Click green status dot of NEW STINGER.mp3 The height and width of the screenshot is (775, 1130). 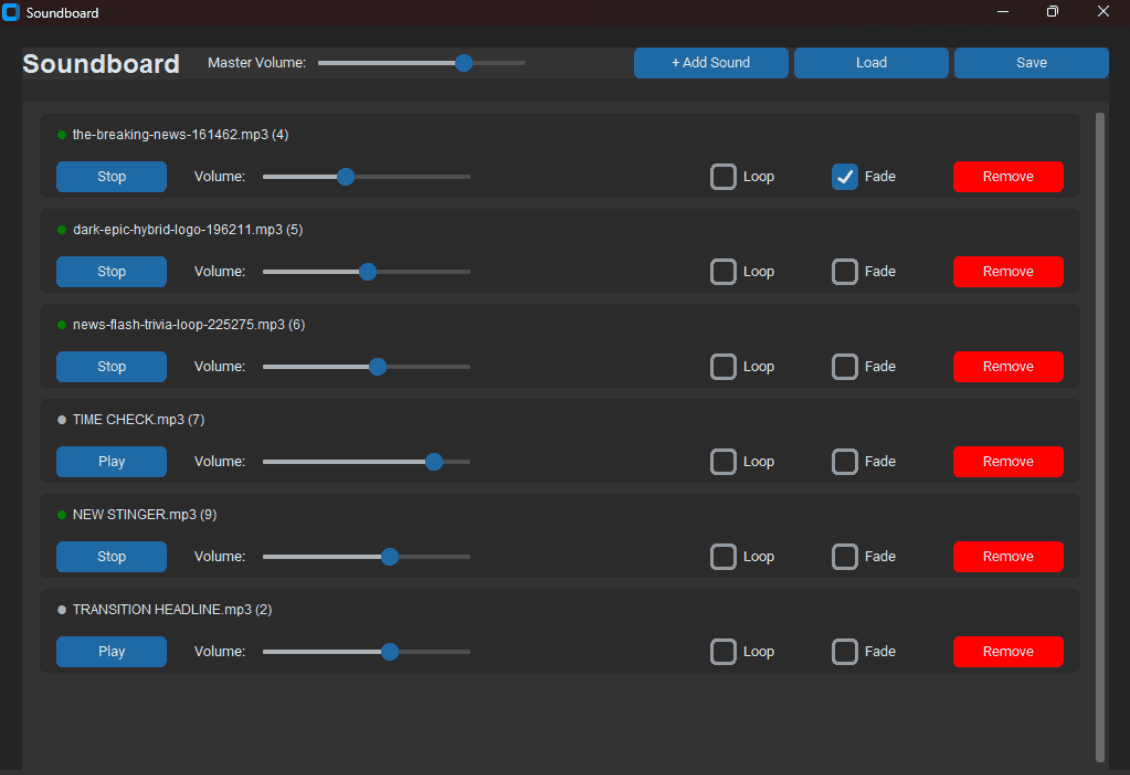[x=62, y=515]
